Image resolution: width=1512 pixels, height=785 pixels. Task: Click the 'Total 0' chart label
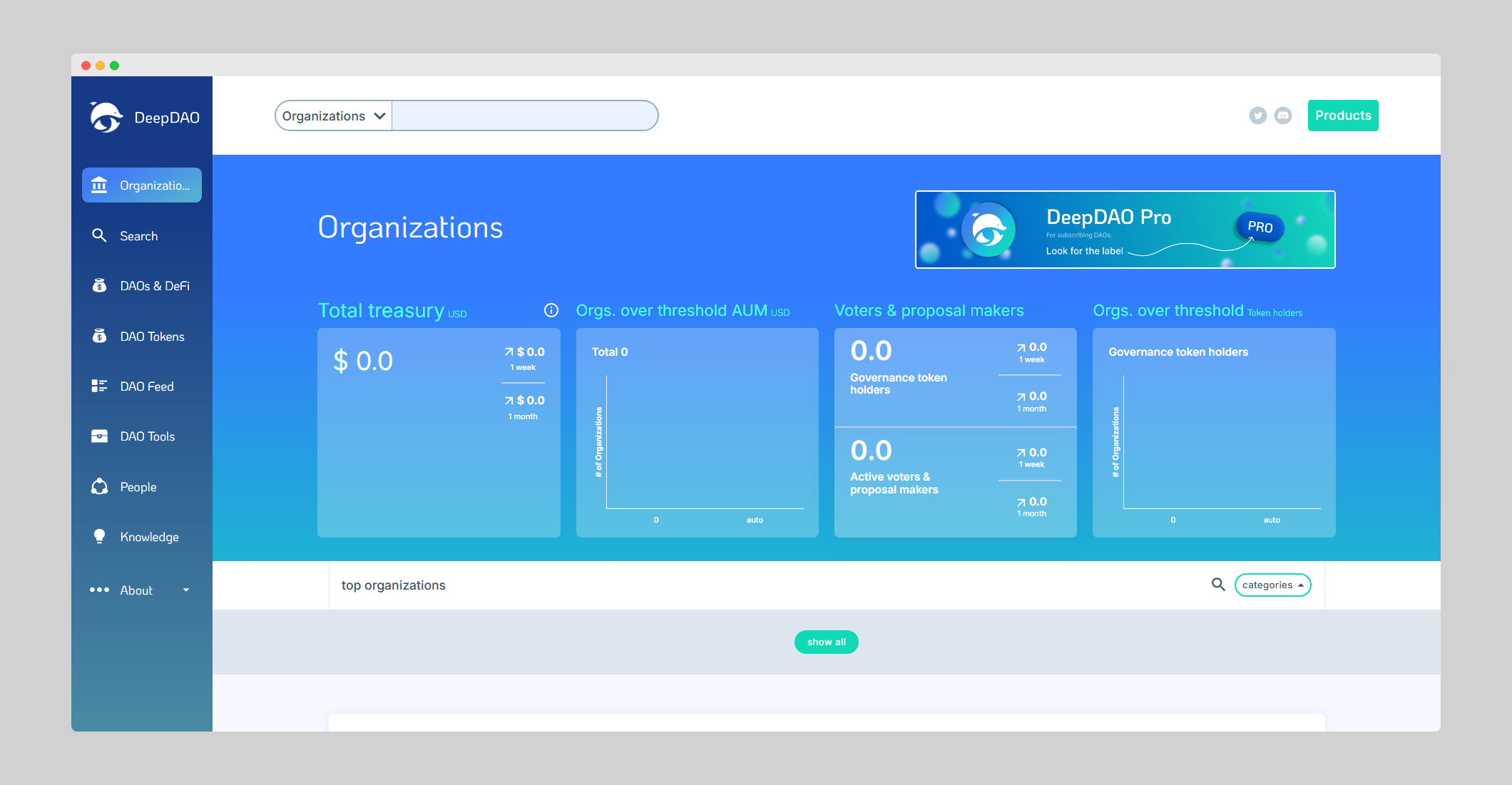(x=610, y=352)
